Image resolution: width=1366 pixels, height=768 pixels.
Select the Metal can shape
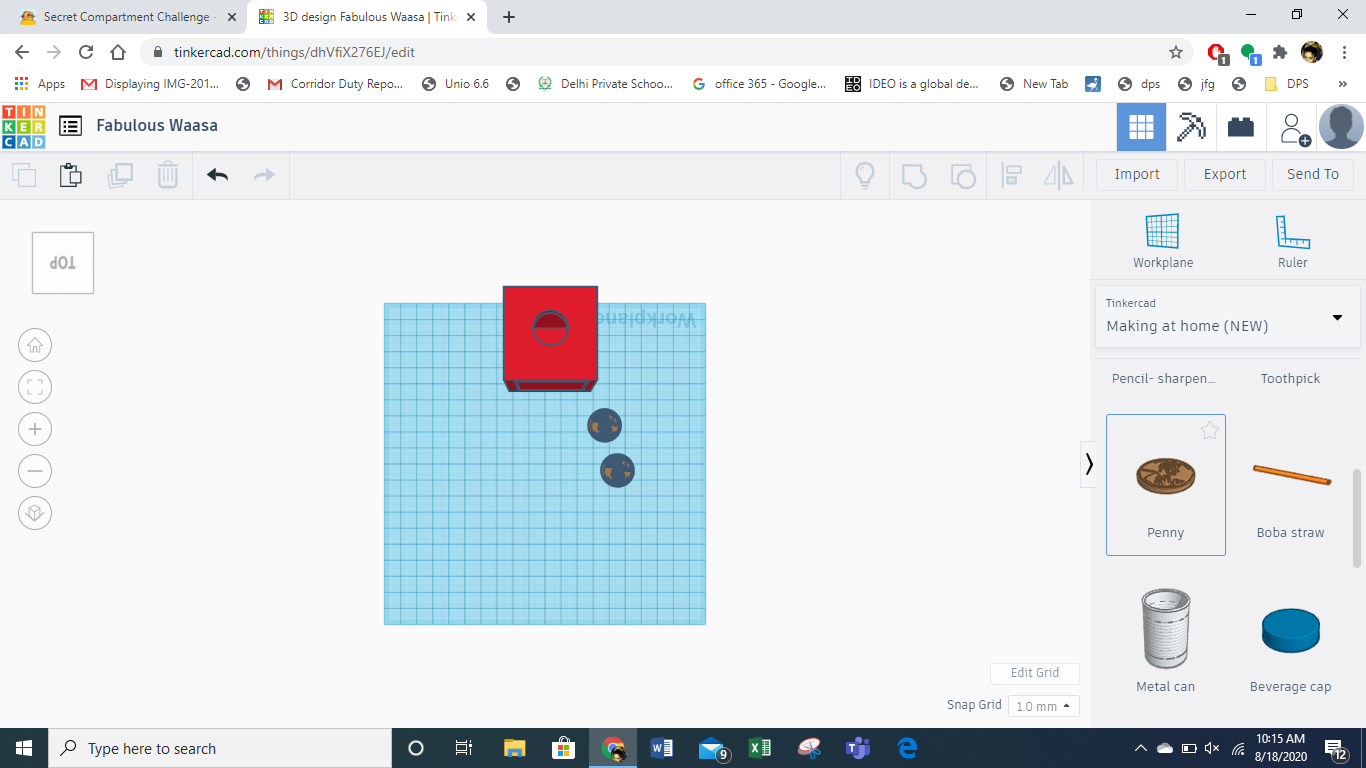1166,640
